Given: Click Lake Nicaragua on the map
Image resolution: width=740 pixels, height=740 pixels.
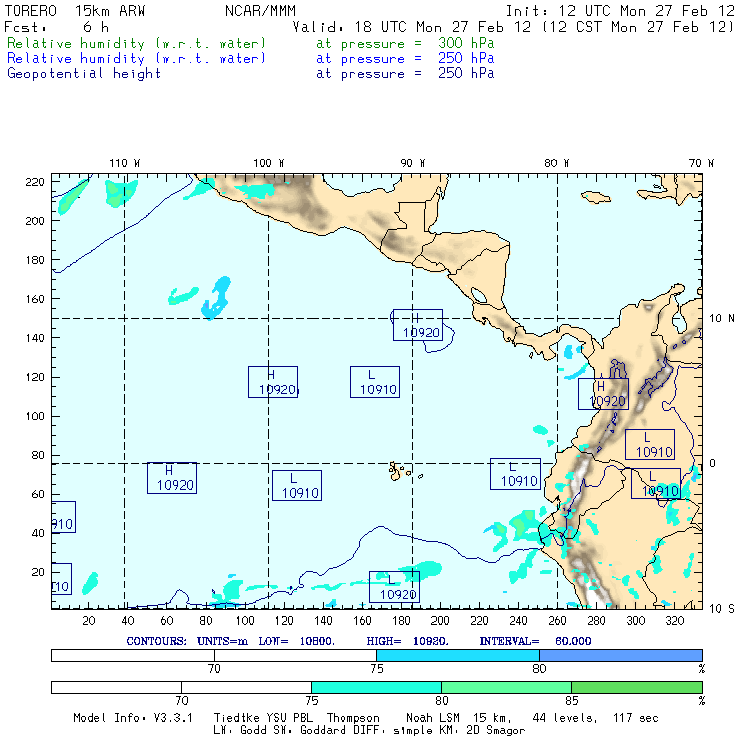Looking at the screenshot, I should click(479, 295).
